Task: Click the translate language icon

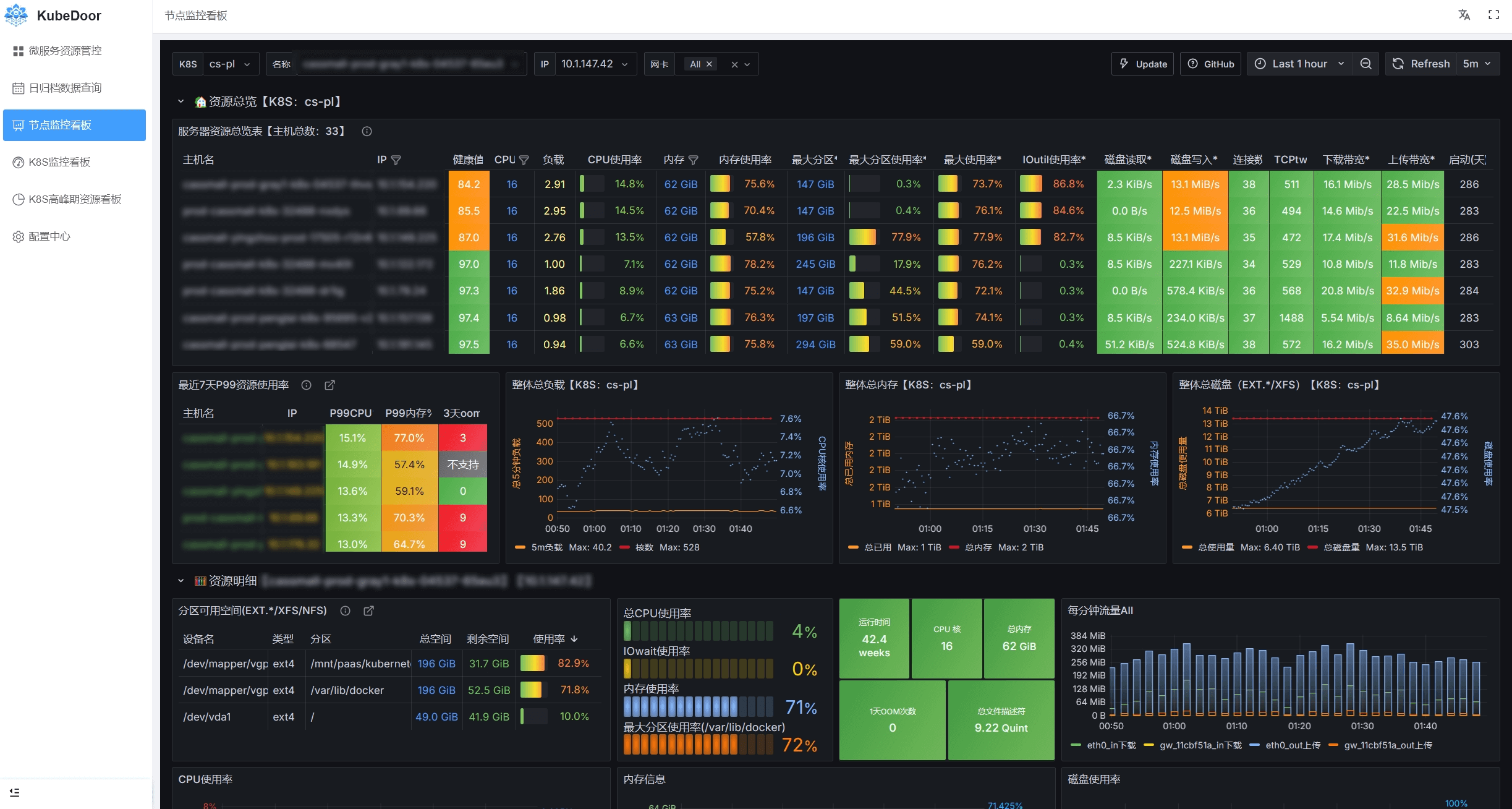Action: click(1464, 15)
